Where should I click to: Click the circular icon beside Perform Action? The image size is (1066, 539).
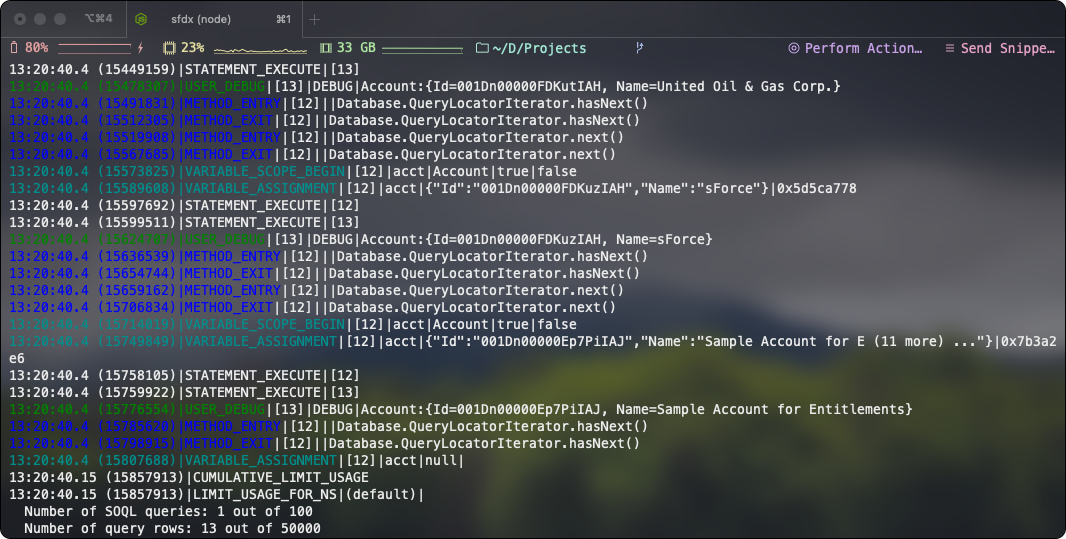pos(794,48)
